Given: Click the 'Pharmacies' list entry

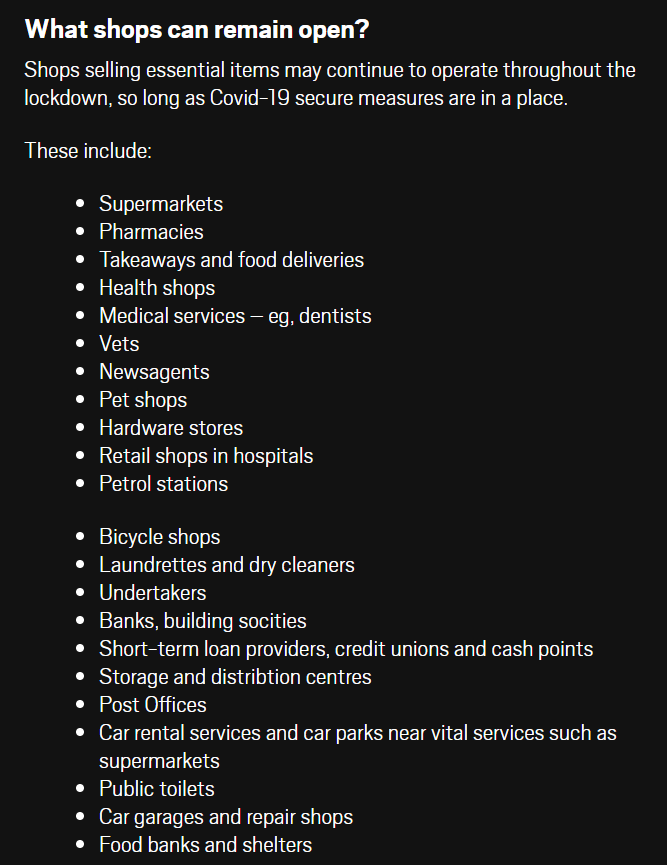Looking at the screenshot, I should coord(151,232).
